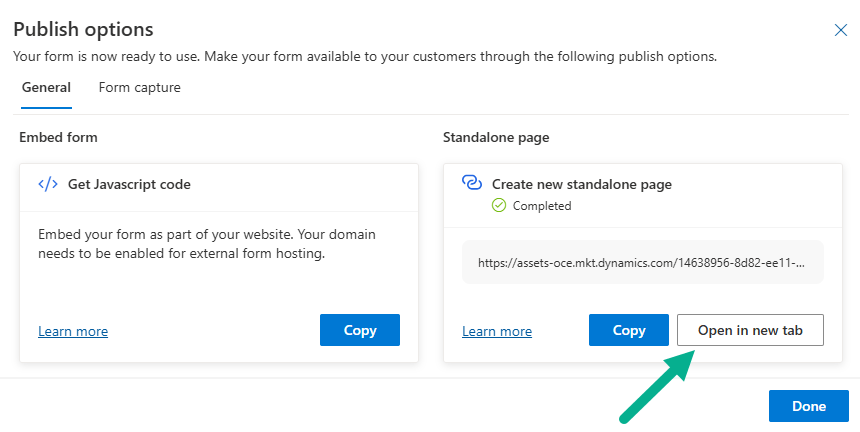Click the Embed form section heading
This screenshot has height=432, width=860.
[x=57, y=137]
